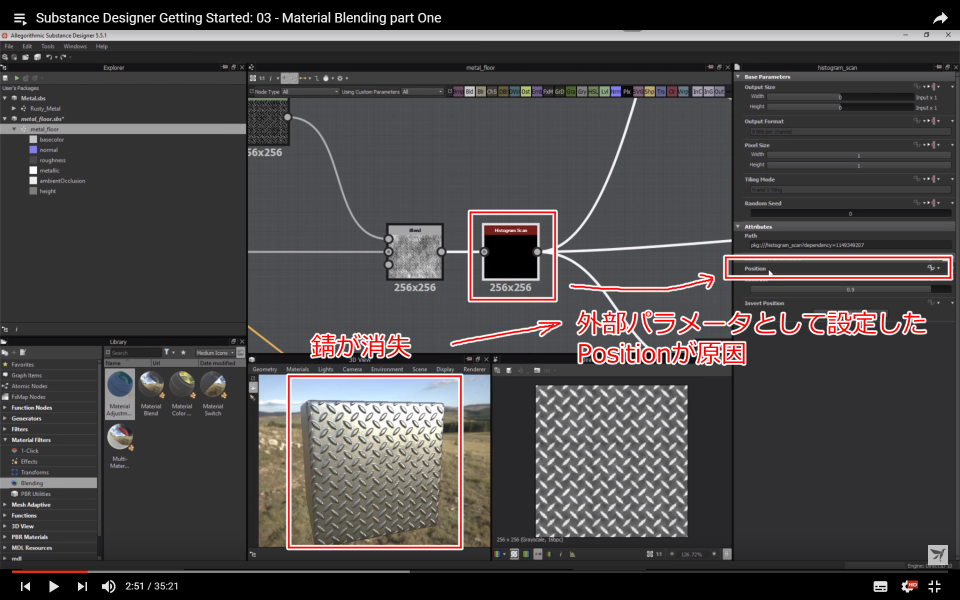Screen dimensions: 960x600
Task: Select Graph Items in Library
Action: 26,375
